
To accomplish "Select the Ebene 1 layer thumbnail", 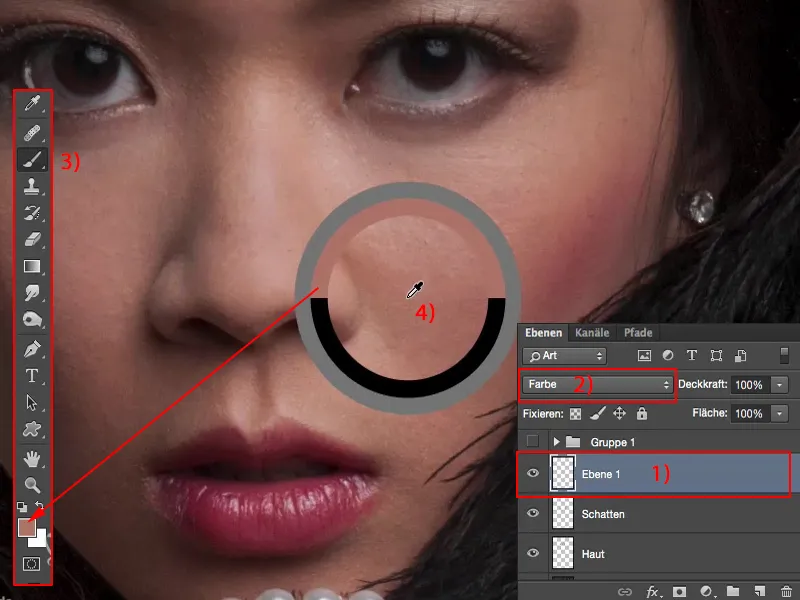I will pyautogui.click(x=563, y=474).
